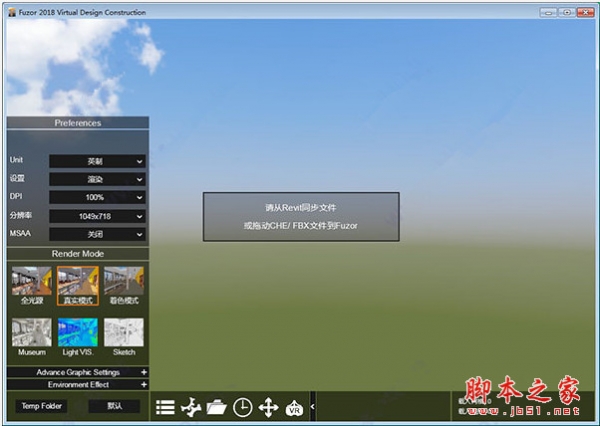Open the Unit dropdown
Screen dimensions: 600x426
97,162
